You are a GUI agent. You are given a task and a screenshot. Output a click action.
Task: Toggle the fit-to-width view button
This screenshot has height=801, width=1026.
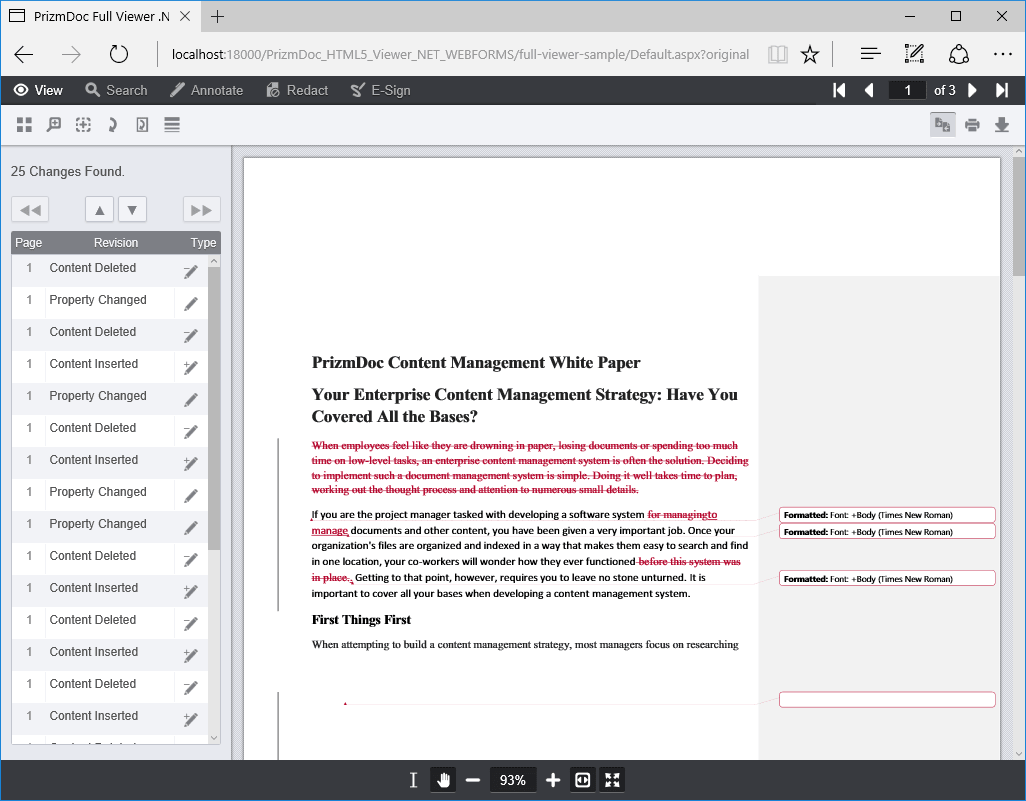[583, 780]
